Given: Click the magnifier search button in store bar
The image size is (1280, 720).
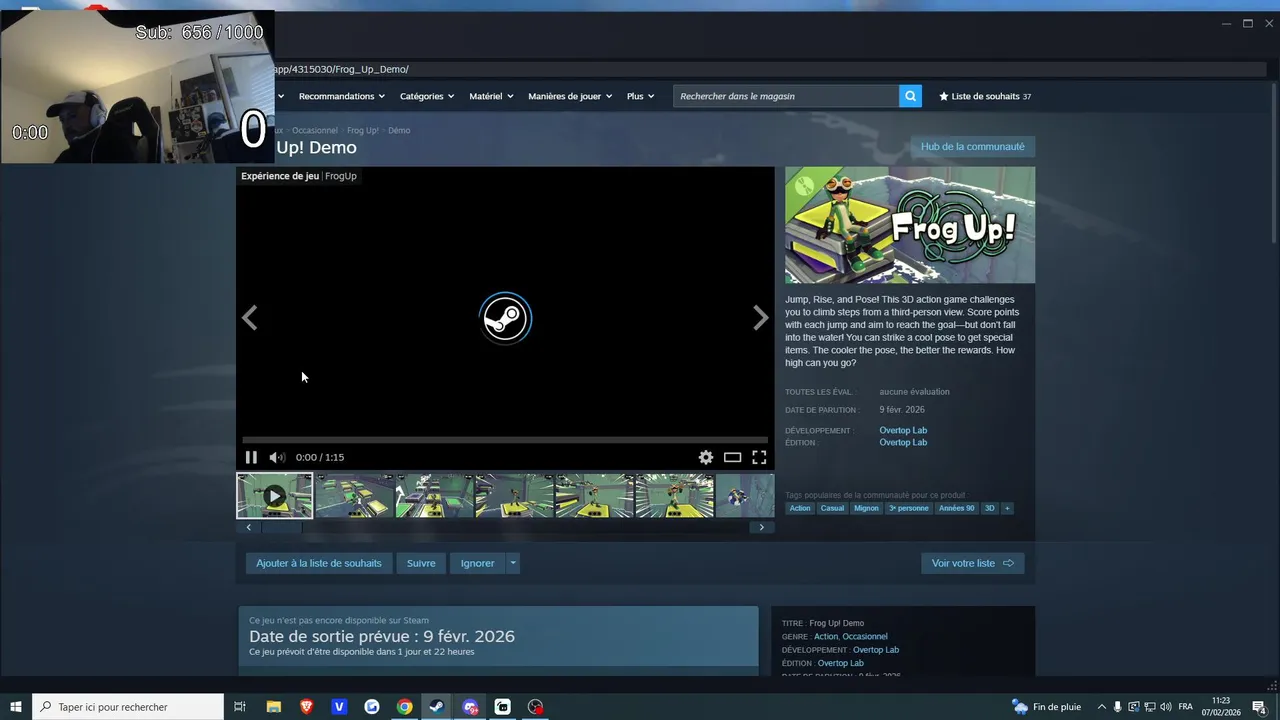Looking at the screenshot, I should click(910, 96).
